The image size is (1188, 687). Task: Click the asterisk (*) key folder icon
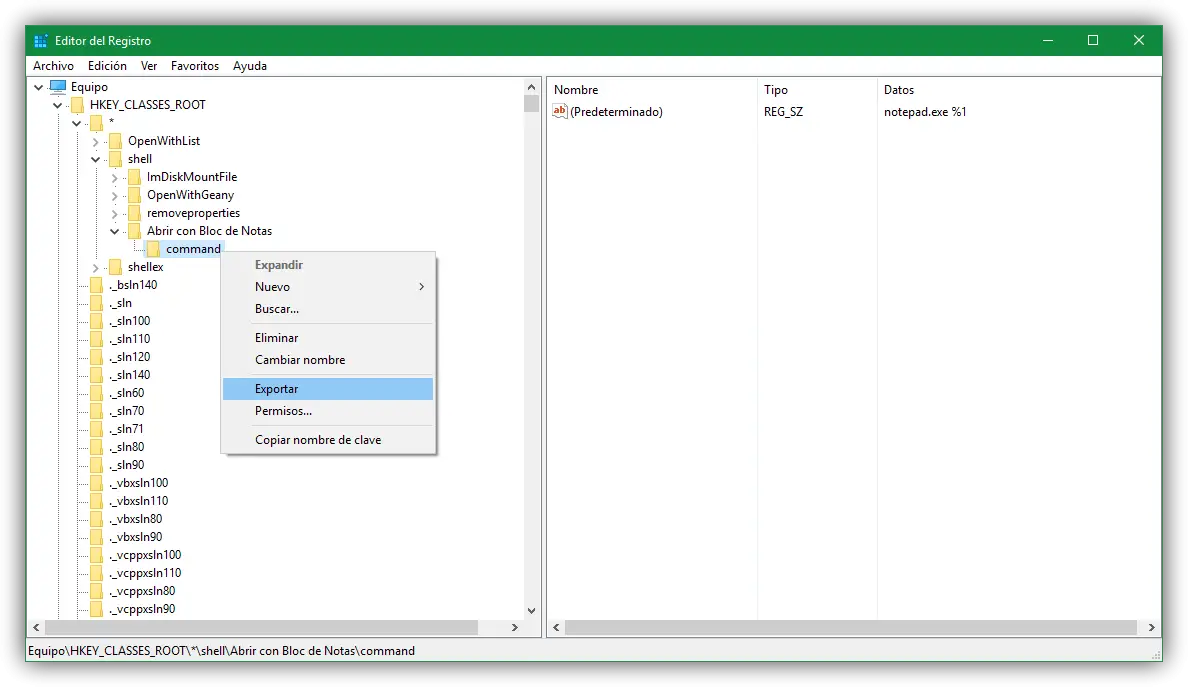(x=96, y=123)
